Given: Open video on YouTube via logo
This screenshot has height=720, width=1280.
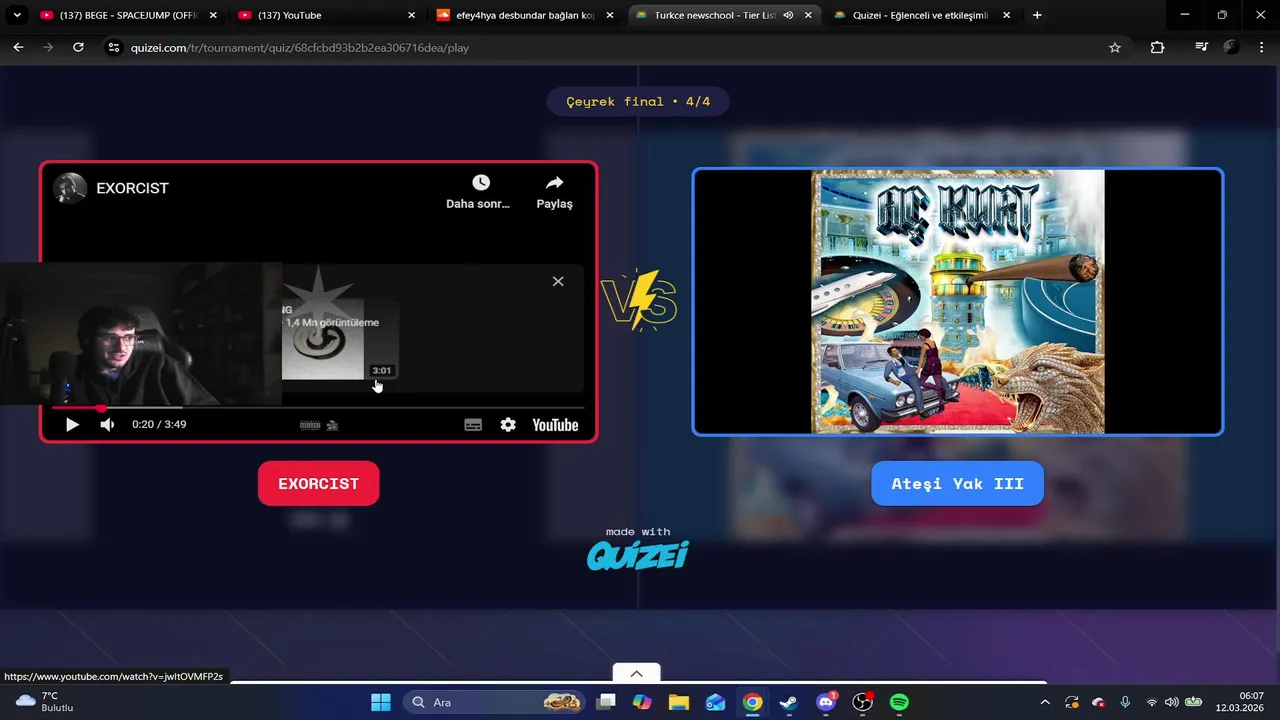Looking at the screenshot, I should (555, 425).
